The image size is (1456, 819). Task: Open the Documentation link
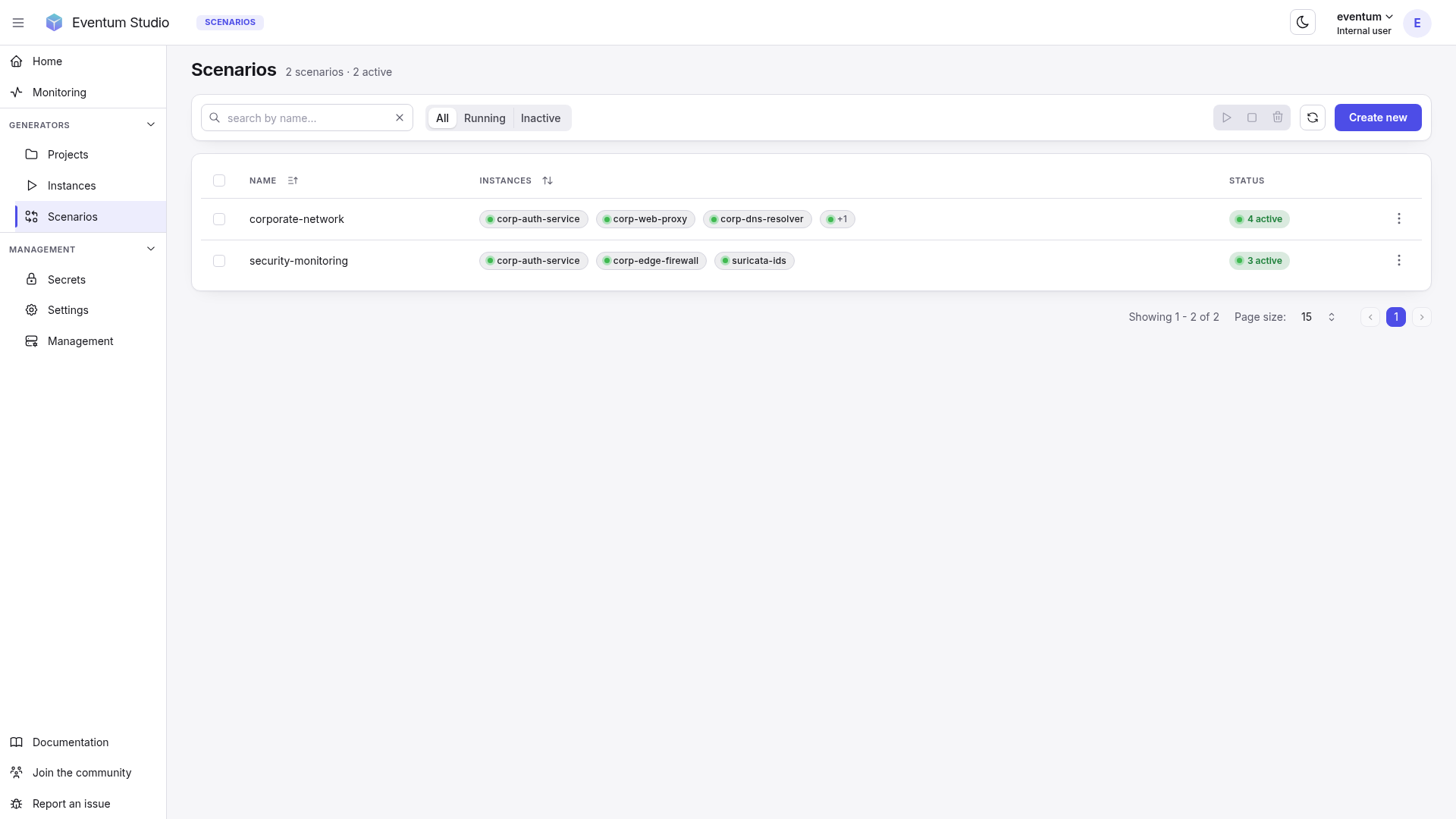click(x=83, y=742)
